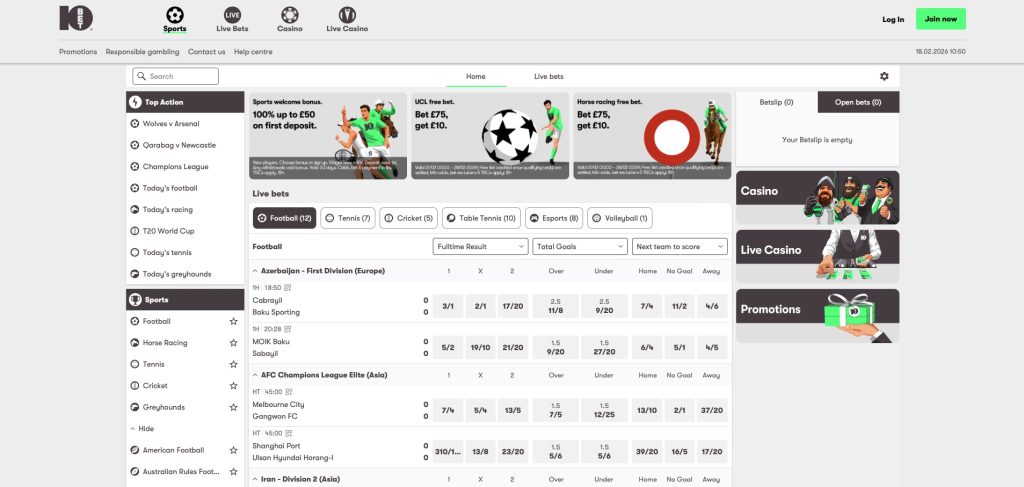Image resolution: width=1024 pixels, height=487 pixels.
Task: Click stats icon for Shanghai Port match
Action: [288, 433]
